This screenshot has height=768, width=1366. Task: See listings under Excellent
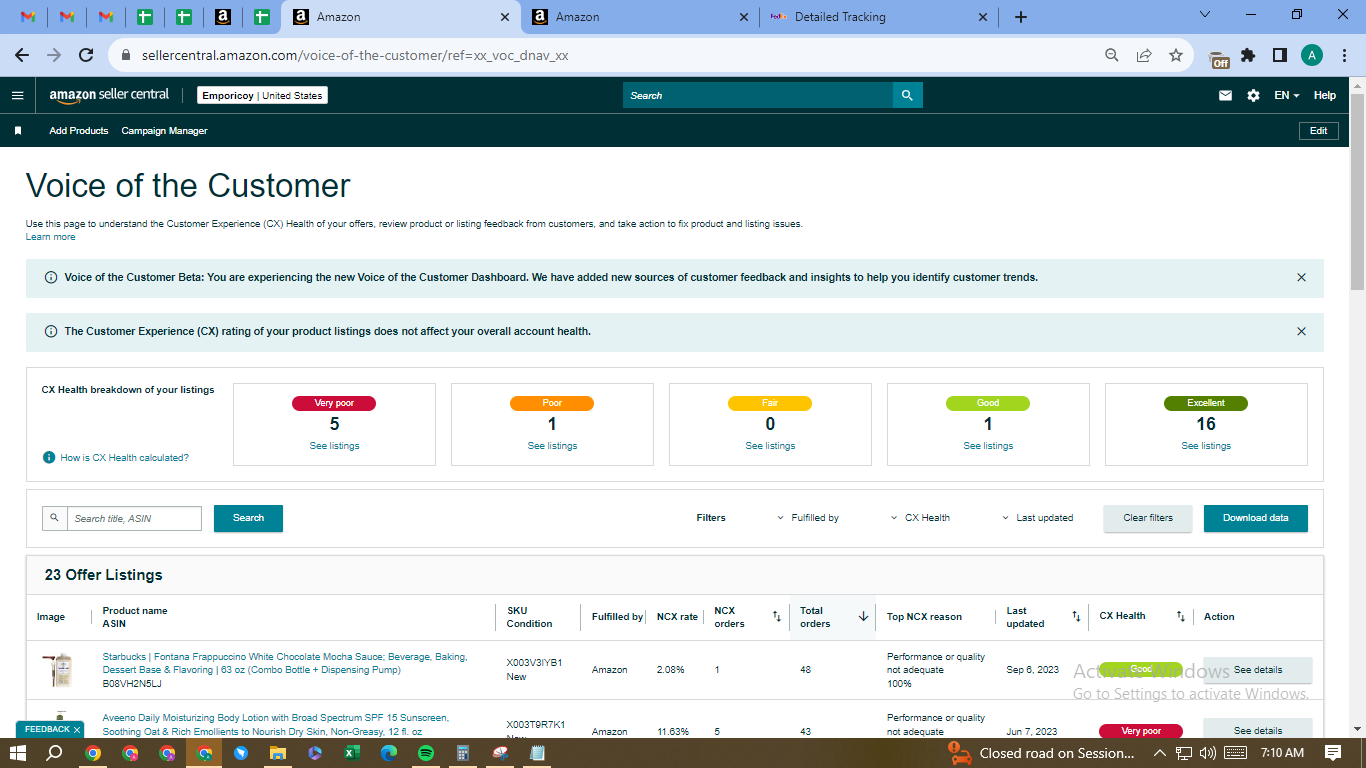click(1206, 446)
